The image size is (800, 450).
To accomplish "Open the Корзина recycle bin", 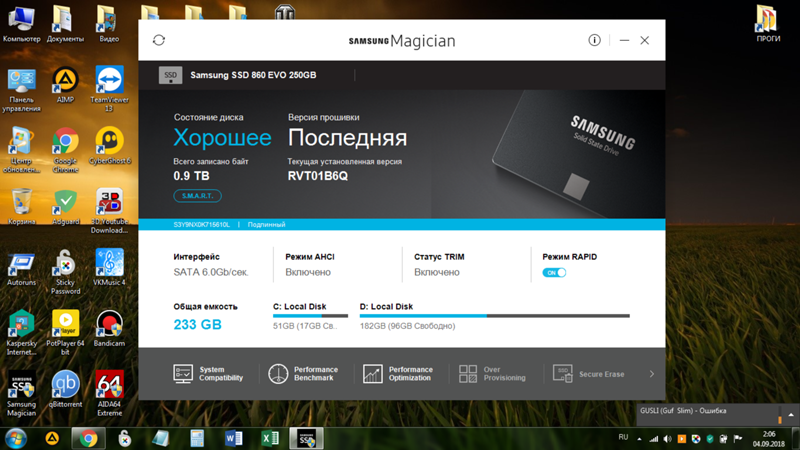I will coord(21,207).
